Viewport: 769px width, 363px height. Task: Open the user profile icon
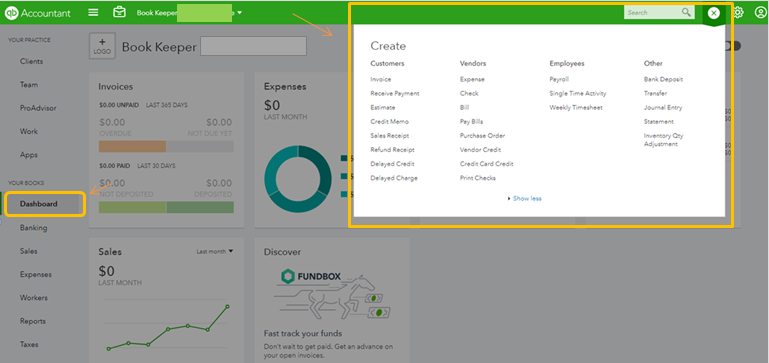tap(760, 13)
